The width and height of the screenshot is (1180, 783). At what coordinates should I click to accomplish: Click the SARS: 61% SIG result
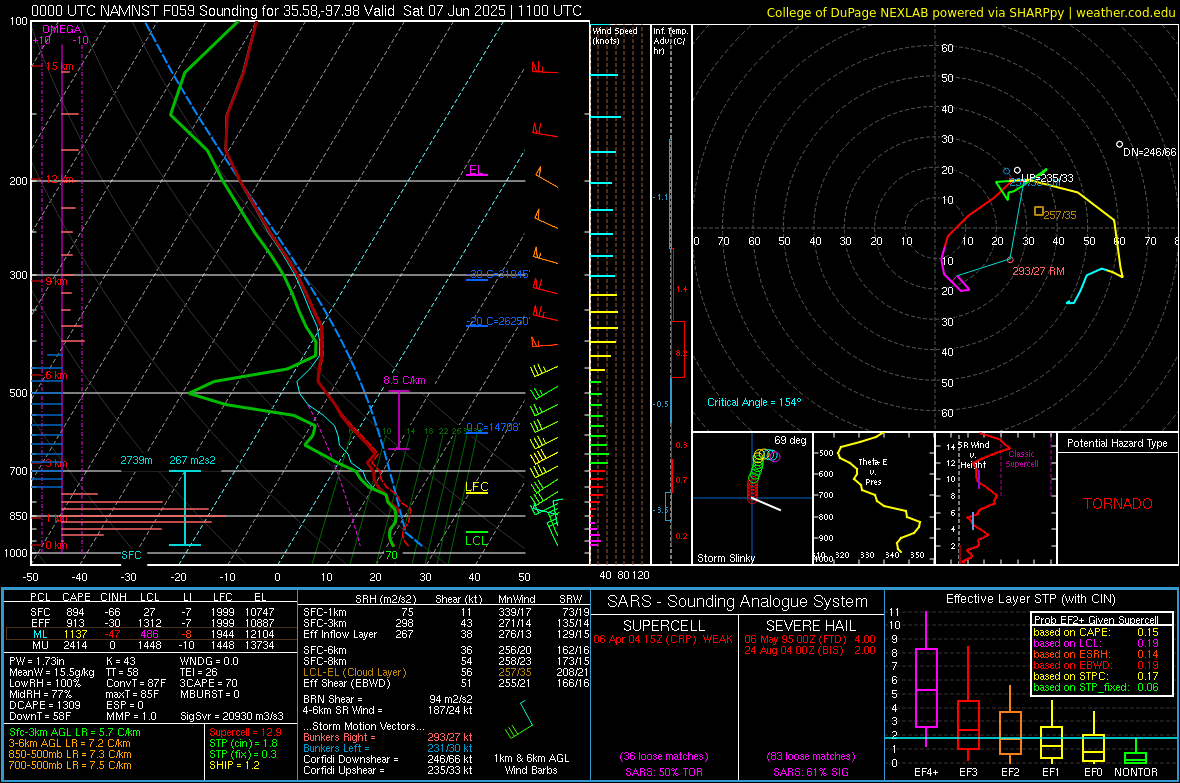pos(810,772)
